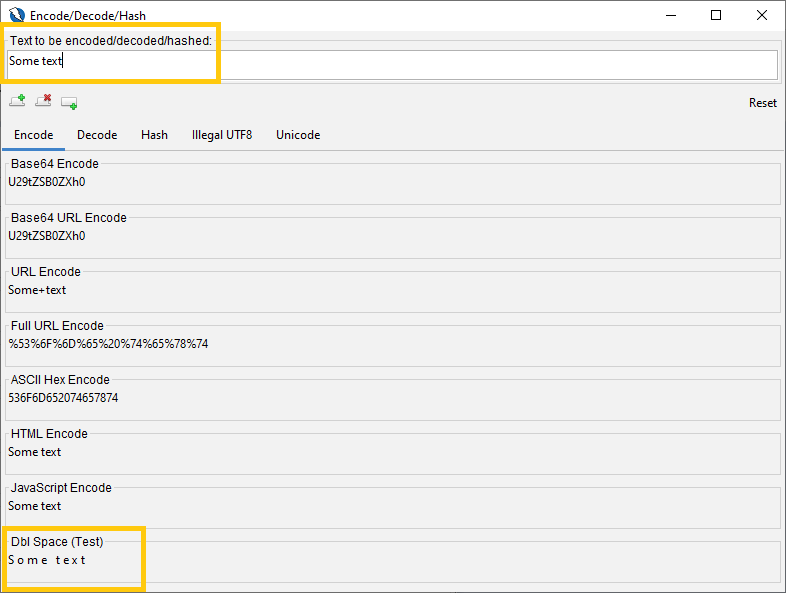Click the remove tab icon with red X
Image resolution: width=786 pixels, height=593 pixels.
tap(43, 101)
